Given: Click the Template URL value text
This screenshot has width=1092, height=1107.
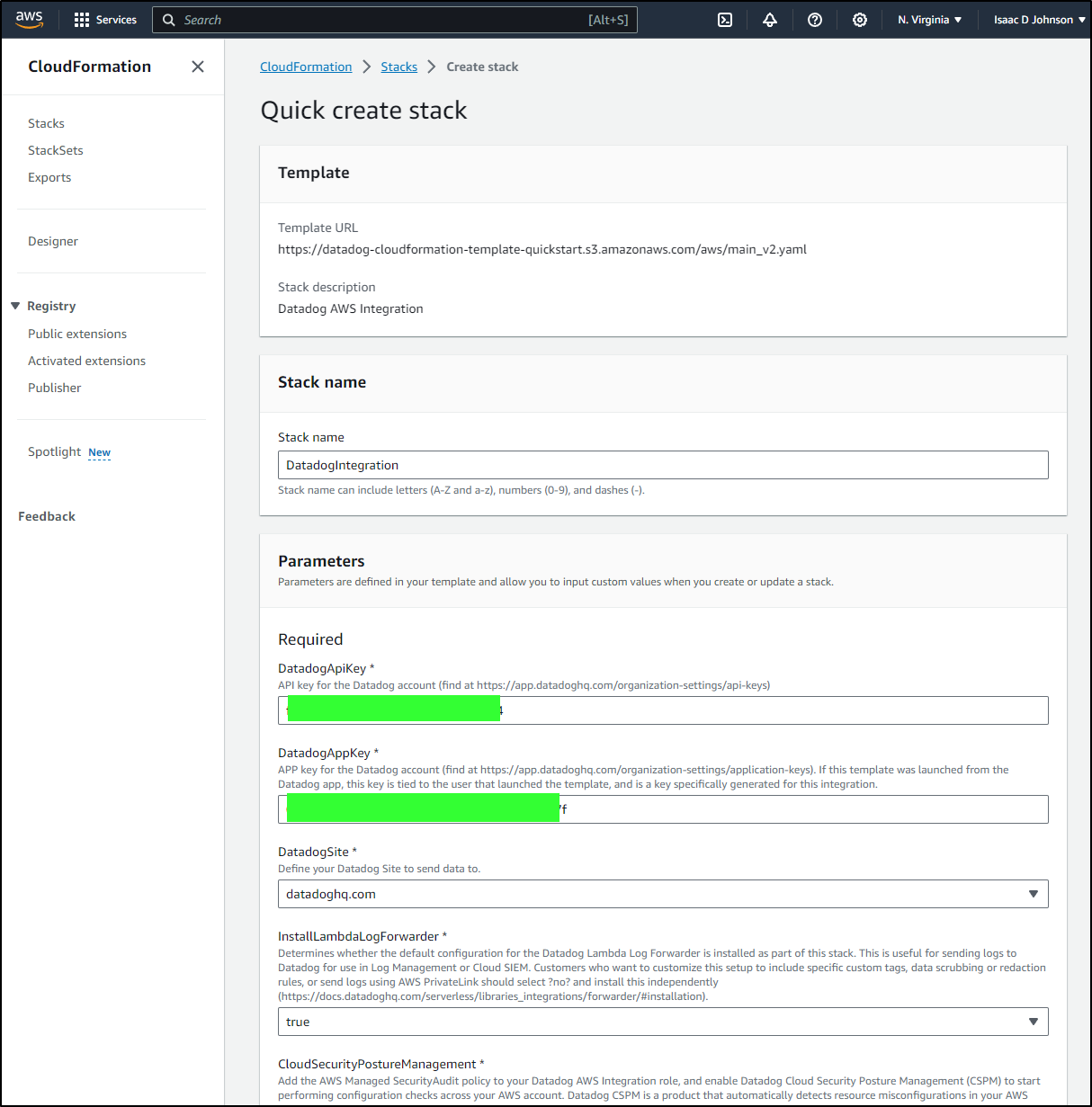Looking at the screenshot, I should [x=542, y=249].
